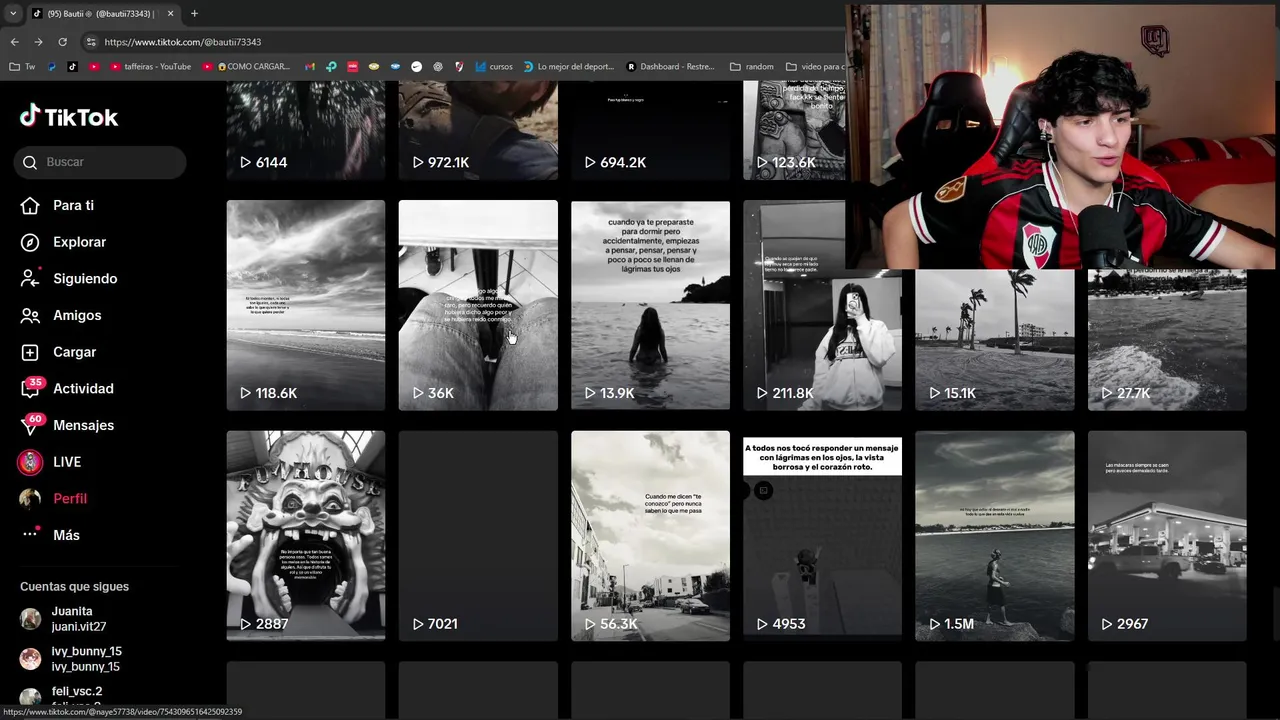Open the video with 1.5M views
Screen dimensions: 1280x720
point(995,535)
